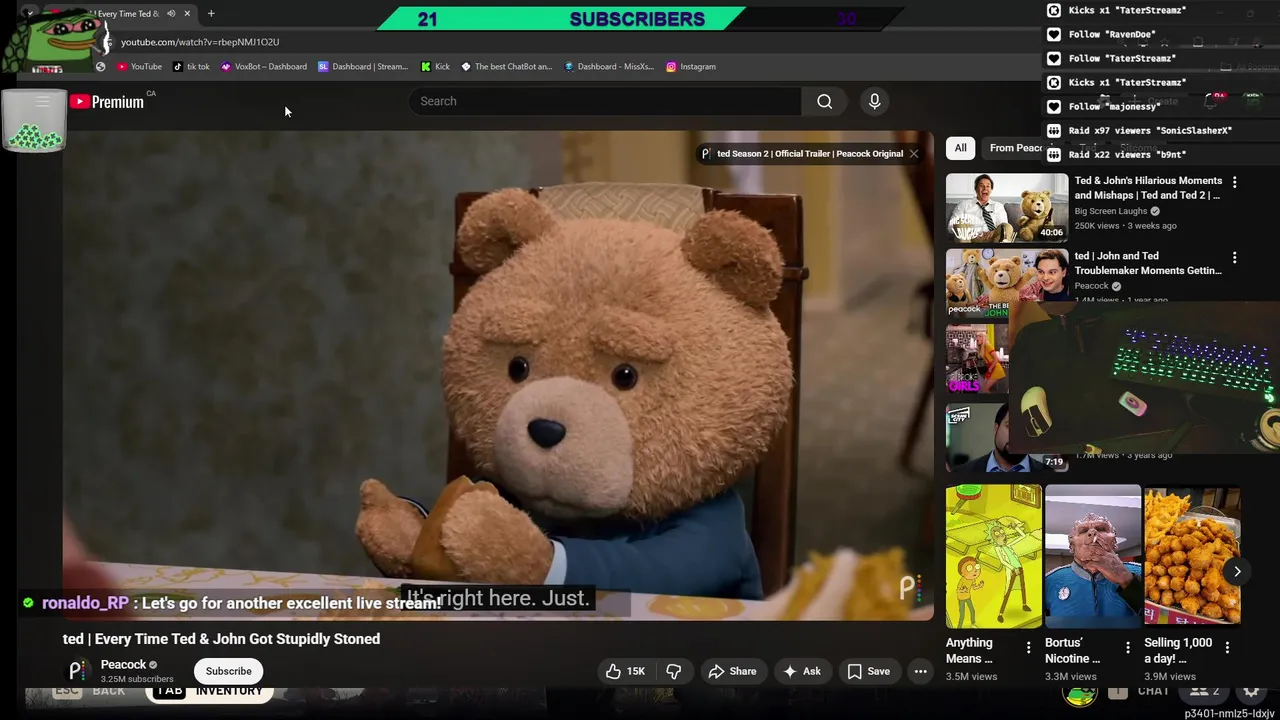The image size is (1280, 720).
Task: Click the magnifier search button
Action: click(824, 101)
